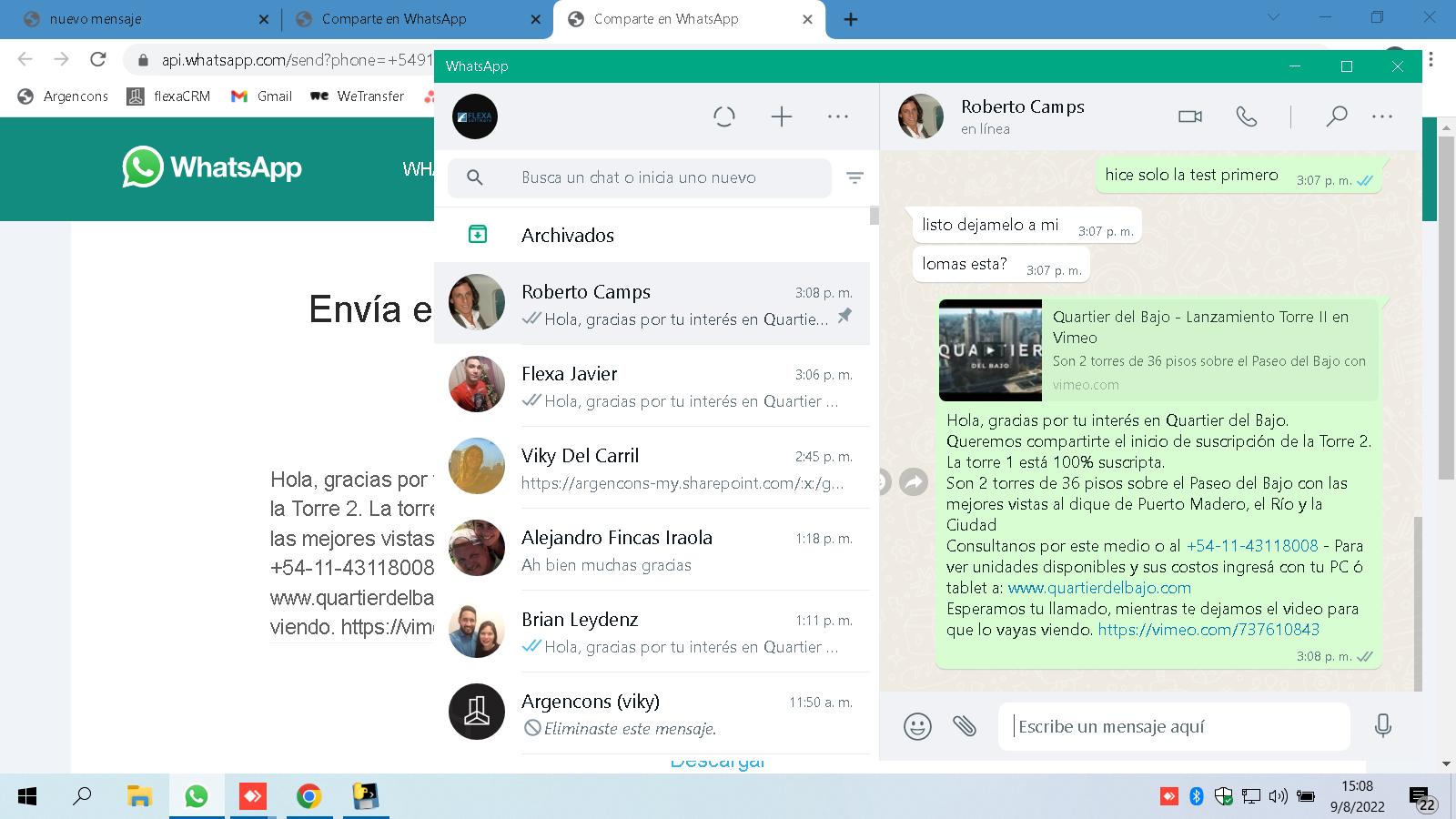
Task: Go back in Chrome browser
Action: tap(25, 59)
